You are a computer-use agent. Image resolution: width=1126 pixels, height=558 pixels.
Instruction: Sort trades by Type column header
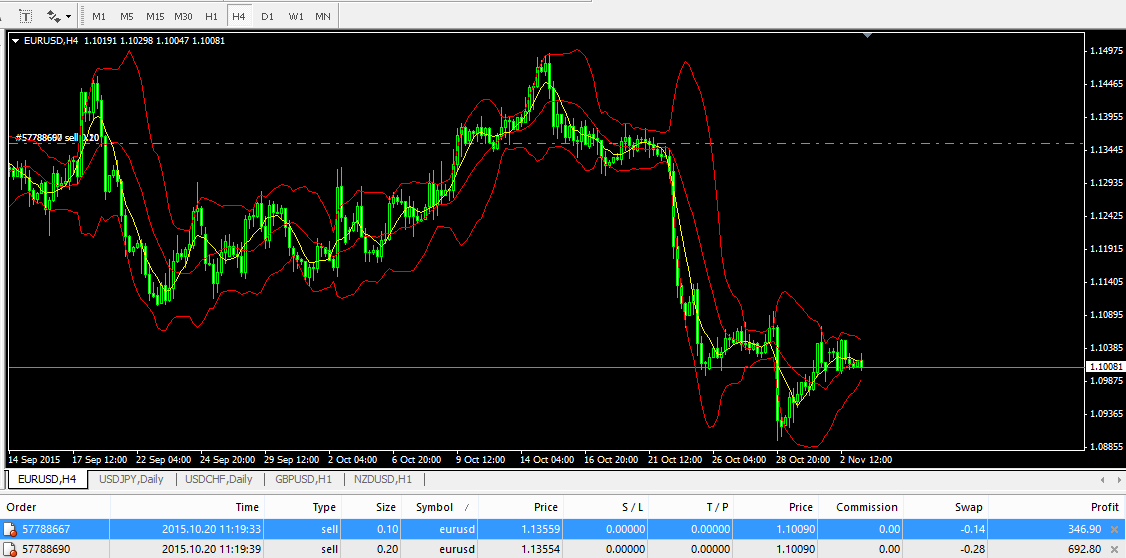(303, 507)
